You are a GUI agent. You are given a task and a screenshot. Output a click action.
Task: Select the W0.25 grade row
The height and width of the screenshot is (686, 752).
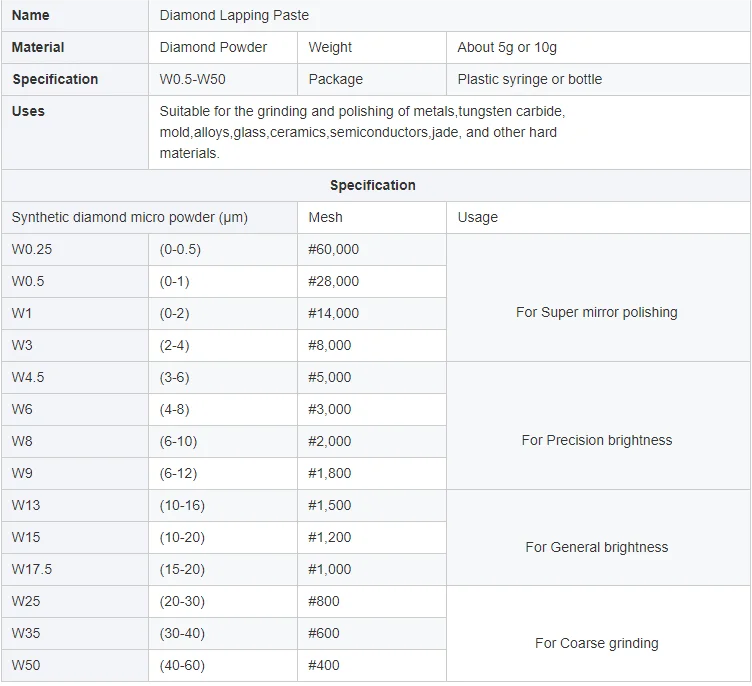[32, 249]
